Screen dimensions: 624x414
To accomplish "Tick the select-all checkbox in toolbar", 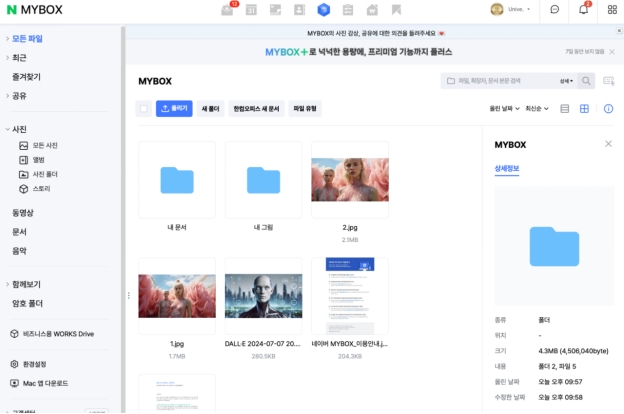I will (144, 109).
